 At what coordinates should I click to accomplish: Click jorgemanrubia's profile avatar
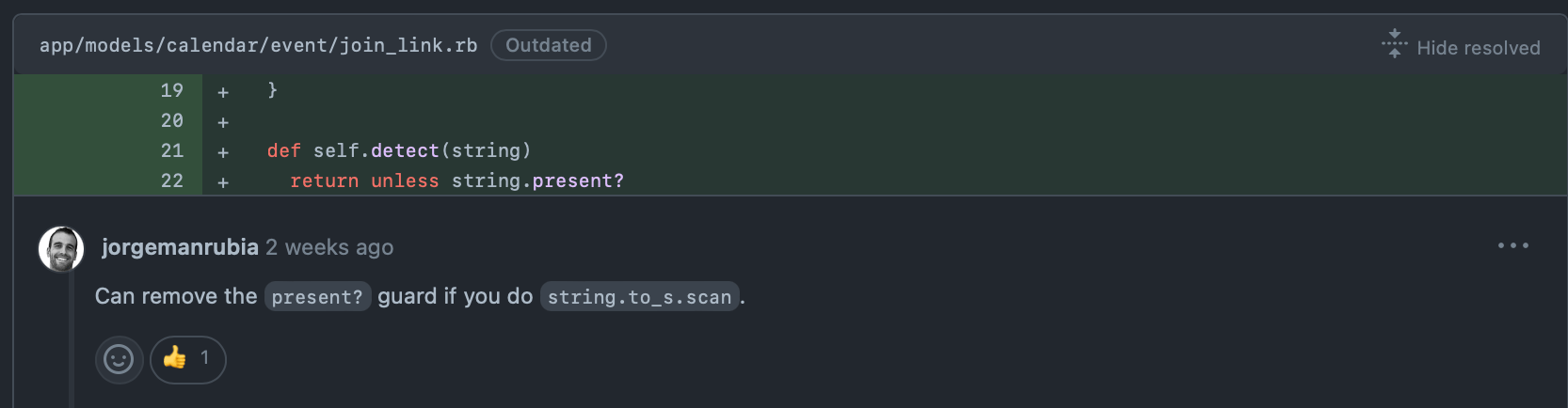click(61, 249)
